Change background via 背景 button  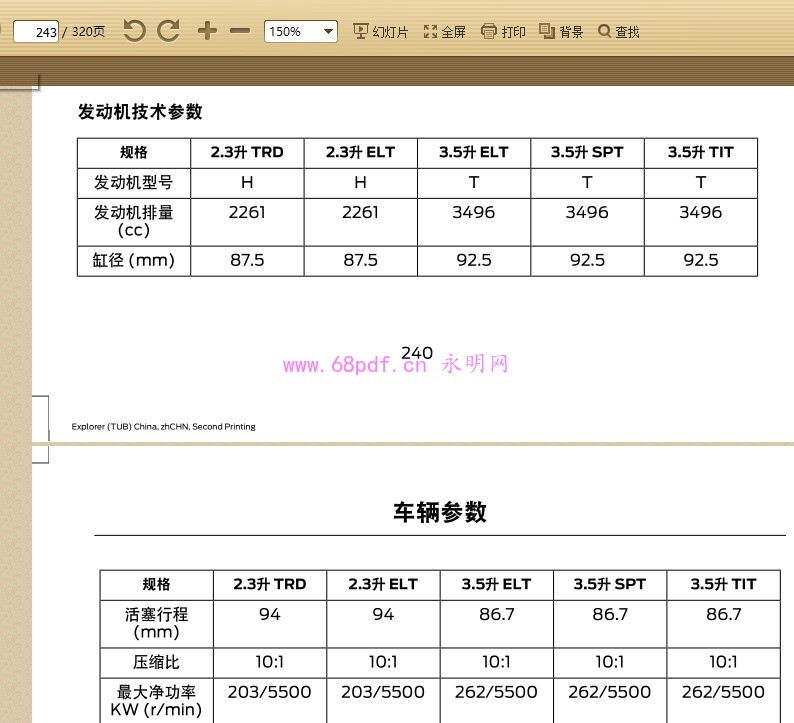(x=561, y=32)
